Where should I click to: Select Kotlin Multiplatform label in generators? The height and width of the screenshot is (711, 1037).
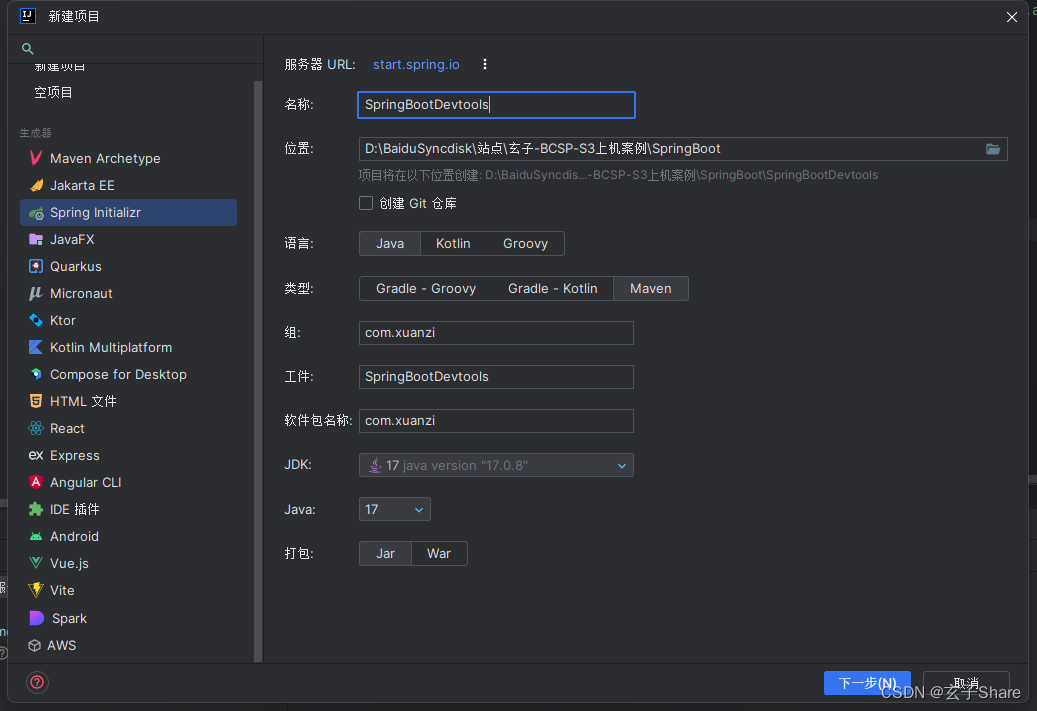tap(111, 347)
